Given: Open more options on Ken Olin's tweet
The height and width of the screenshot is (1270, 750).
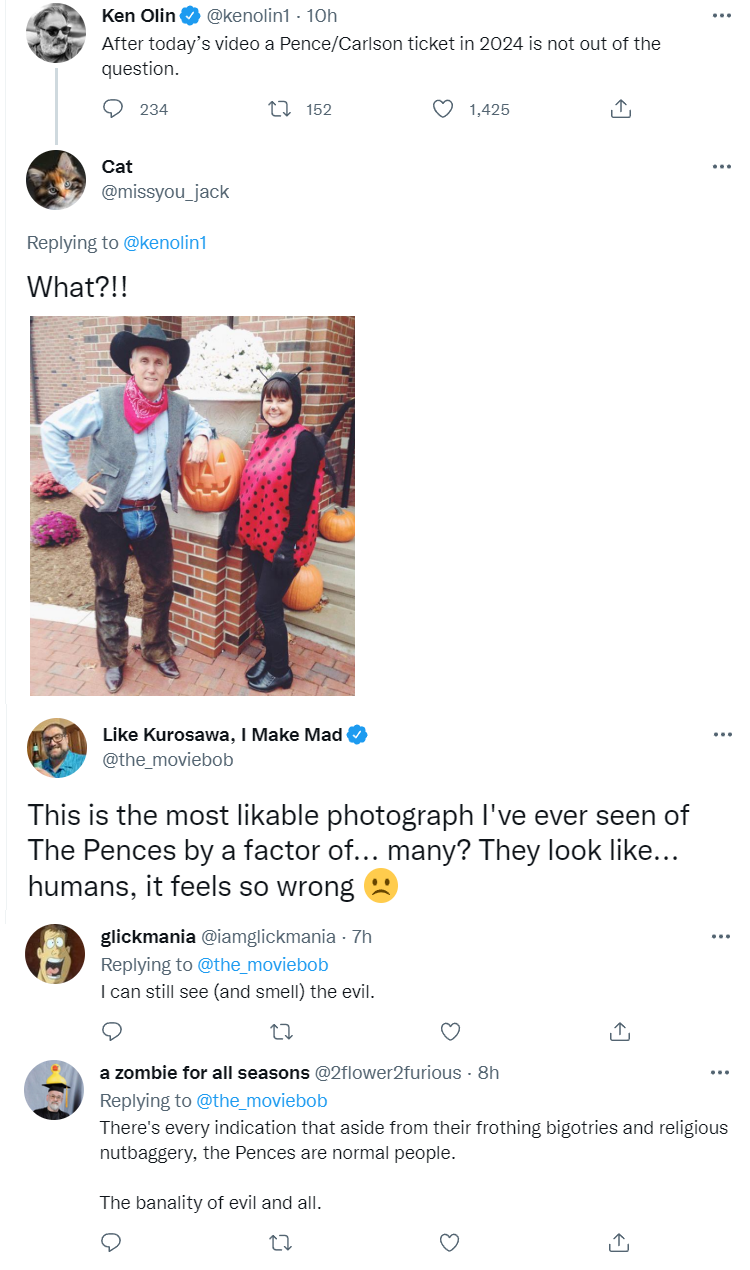Looking at the screenshot, I should pos(721,16).
